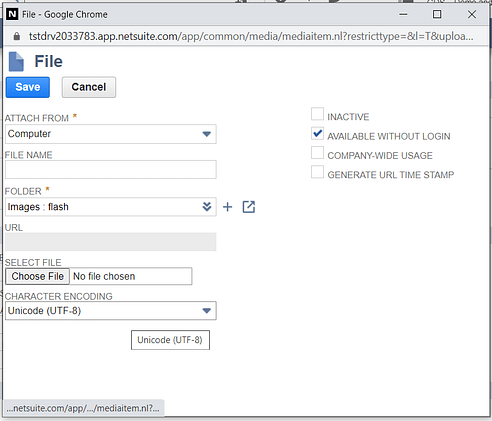The width and height of the screenshot is (492, 421).
Task: Enable the Inactive checkbox
Action: (317, 114)
